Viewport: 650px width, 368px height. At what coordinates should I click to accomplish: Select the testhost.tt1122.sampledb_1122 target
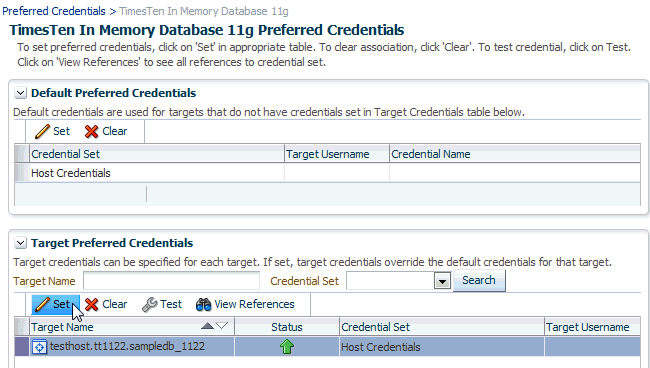(x=127, y=346)
